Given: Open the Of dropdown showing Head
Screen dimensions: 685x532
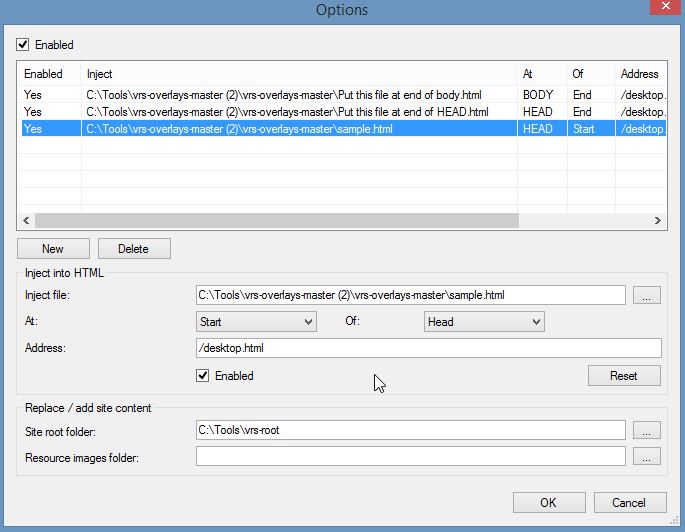Looking at the screenshot, I should click(484, 322).
